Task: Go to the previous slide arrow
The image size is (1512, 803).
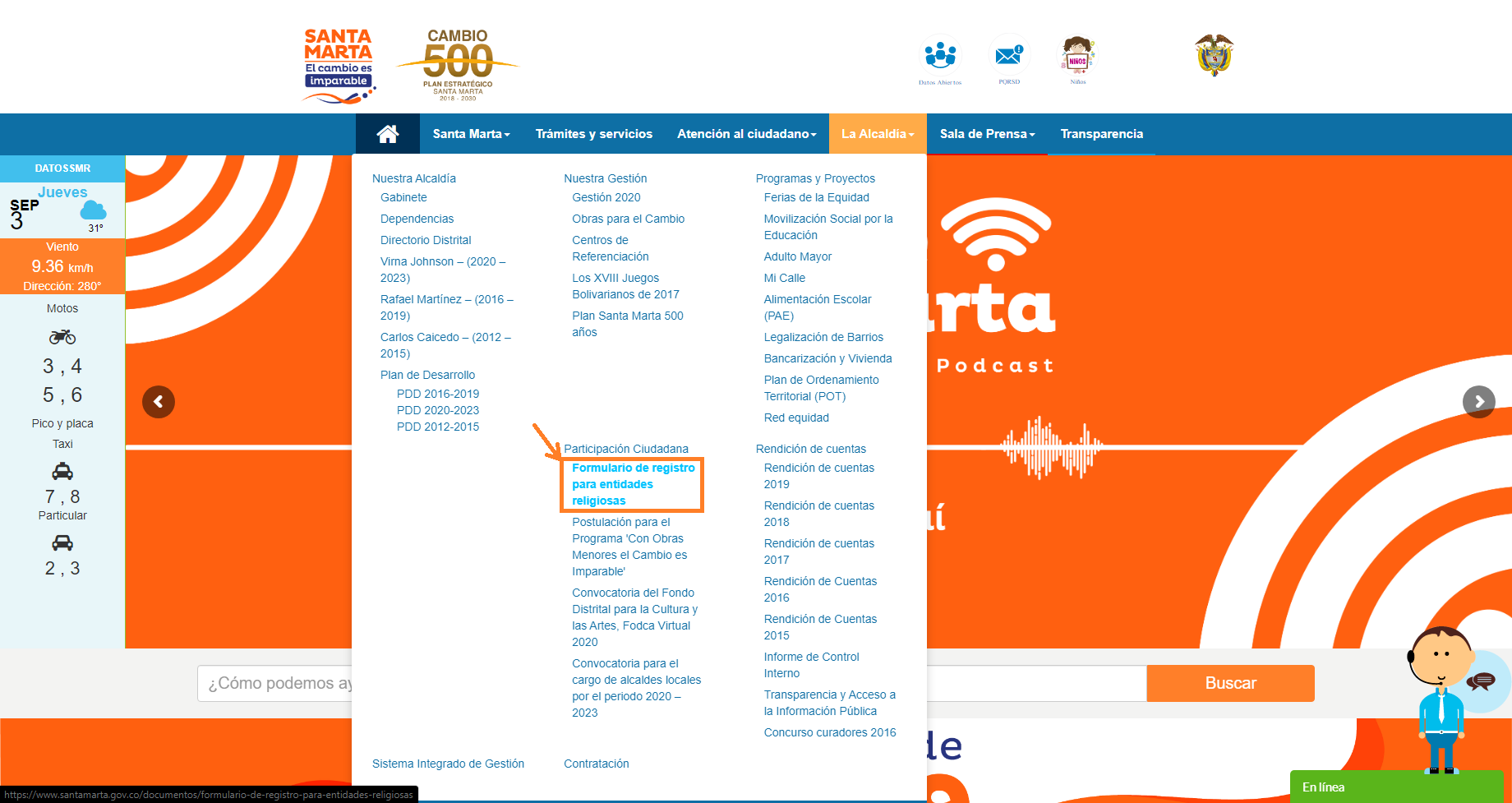Action: point(159,402)
